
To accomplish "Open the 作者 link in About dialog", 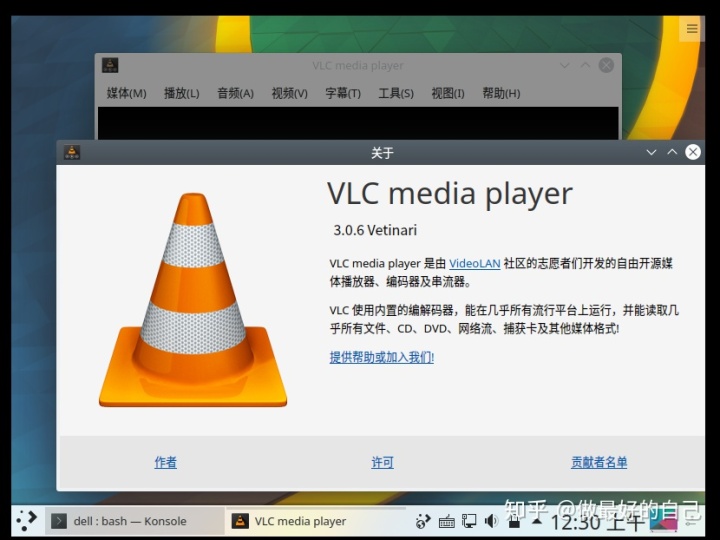I will 165,462.
